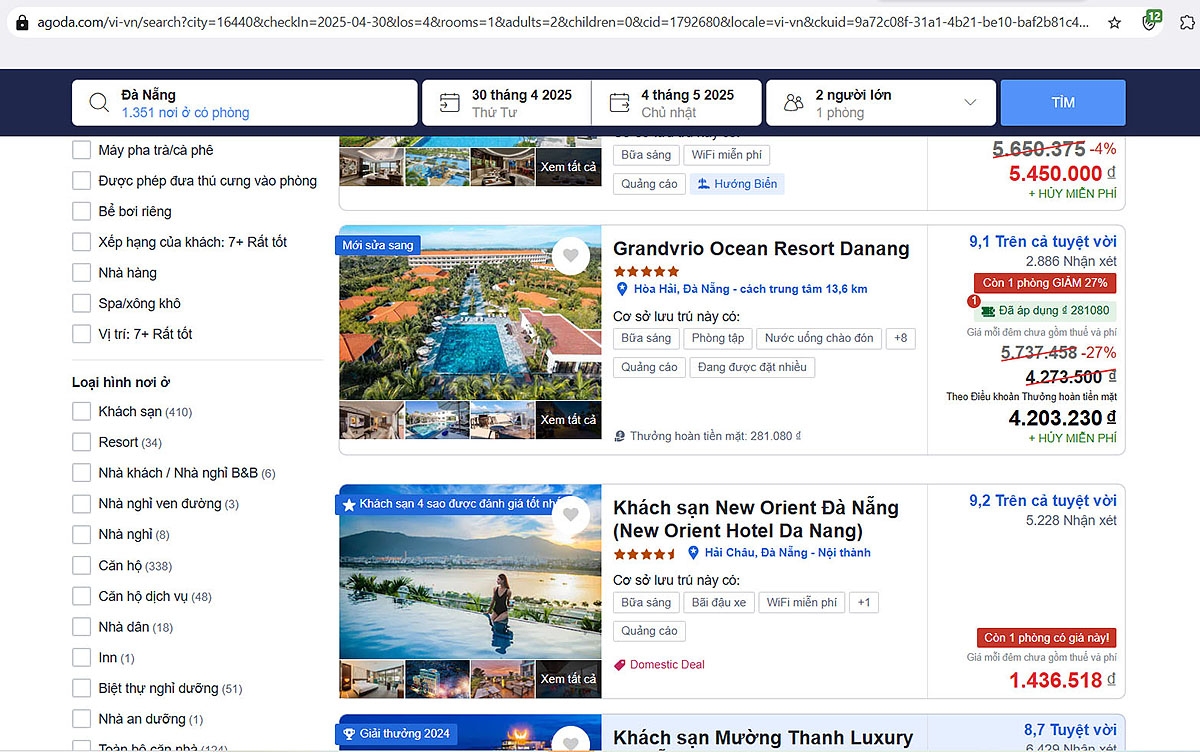Check the Vị trí: 7+ Rất tốt filter
This screenshot has width=1200, height=752.
(82, 333)
